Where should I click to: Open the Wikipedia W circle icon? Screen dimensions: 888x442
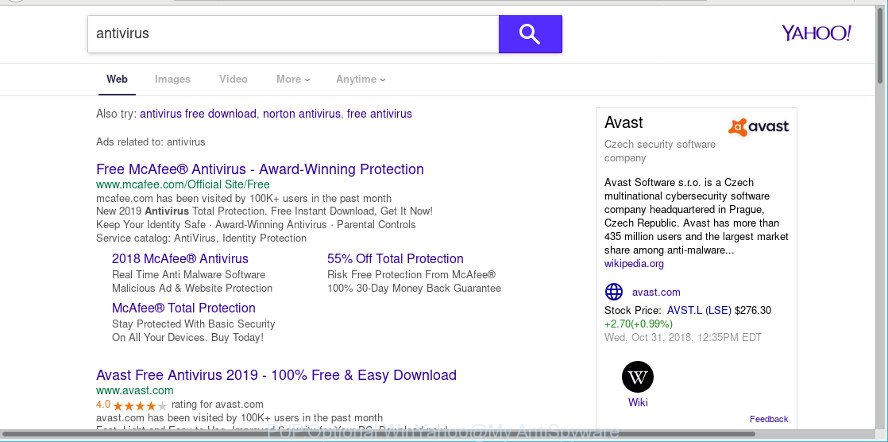click(x=638, y=377)
